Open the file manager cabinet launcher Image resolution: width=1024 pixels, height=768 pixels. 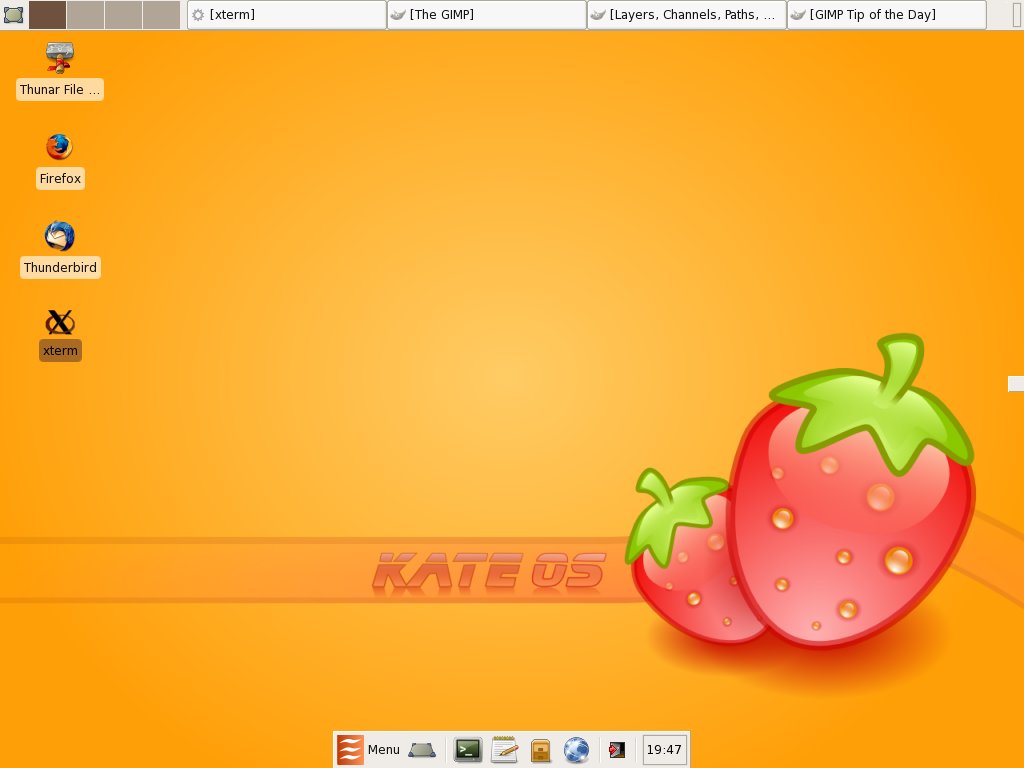(x=541, y=750)
